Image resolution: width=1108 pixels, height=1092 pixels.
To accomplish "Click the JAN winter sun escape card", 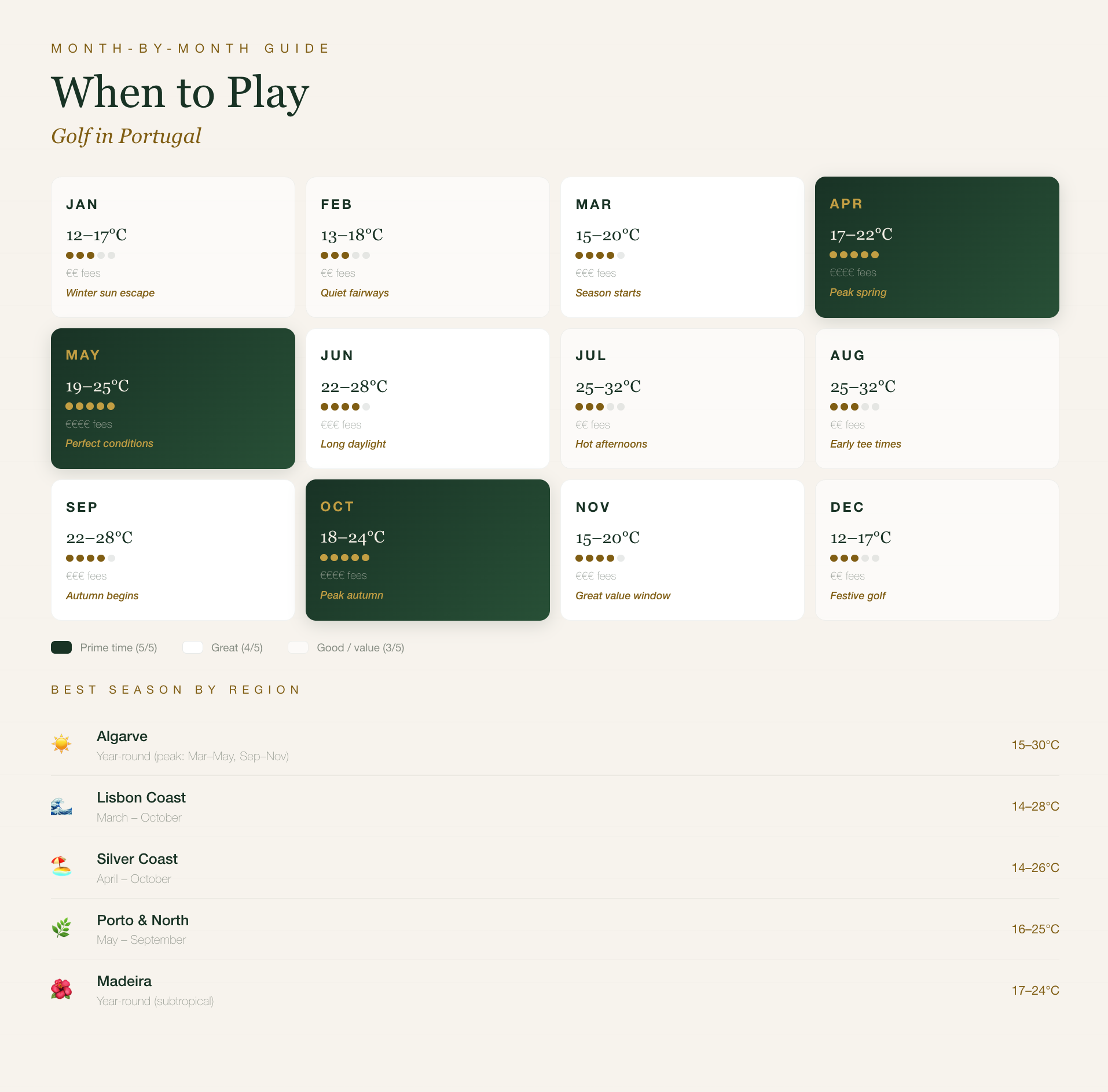I will click(173, 247).
